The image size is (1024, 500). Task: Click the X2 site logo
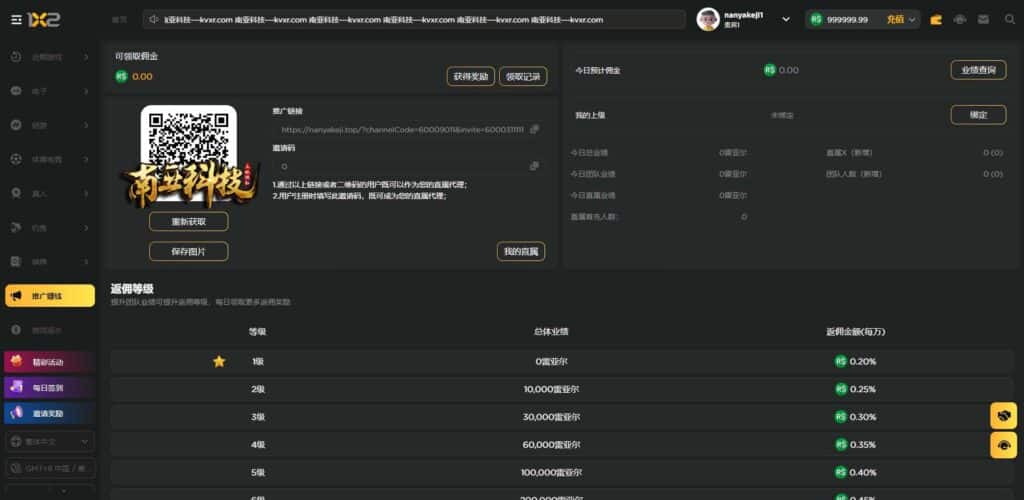pyautogui.click(x=44, y=20)
